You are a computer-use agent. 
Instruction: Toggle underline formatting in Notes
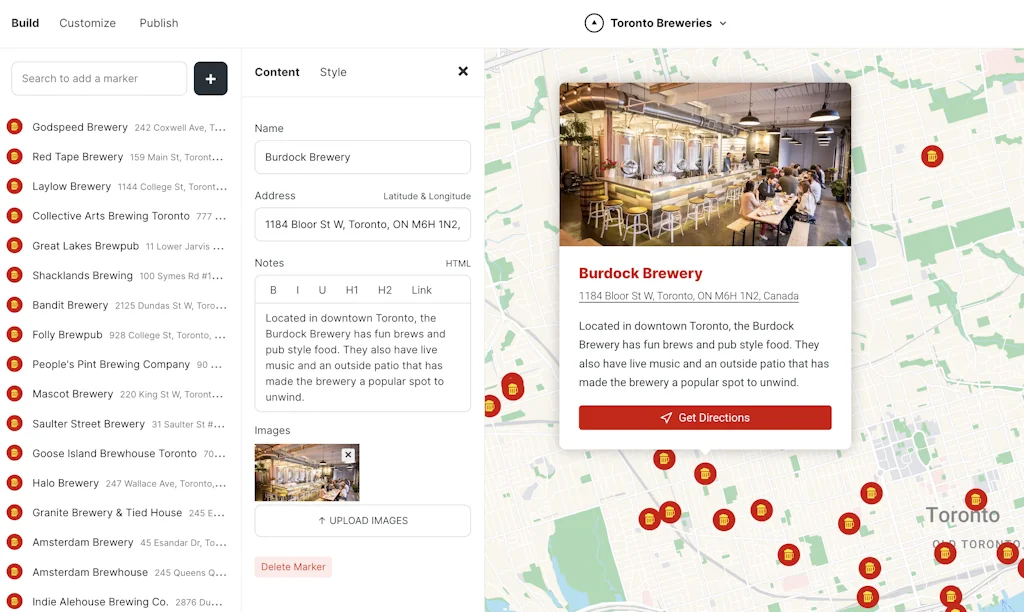click(322, 290)
